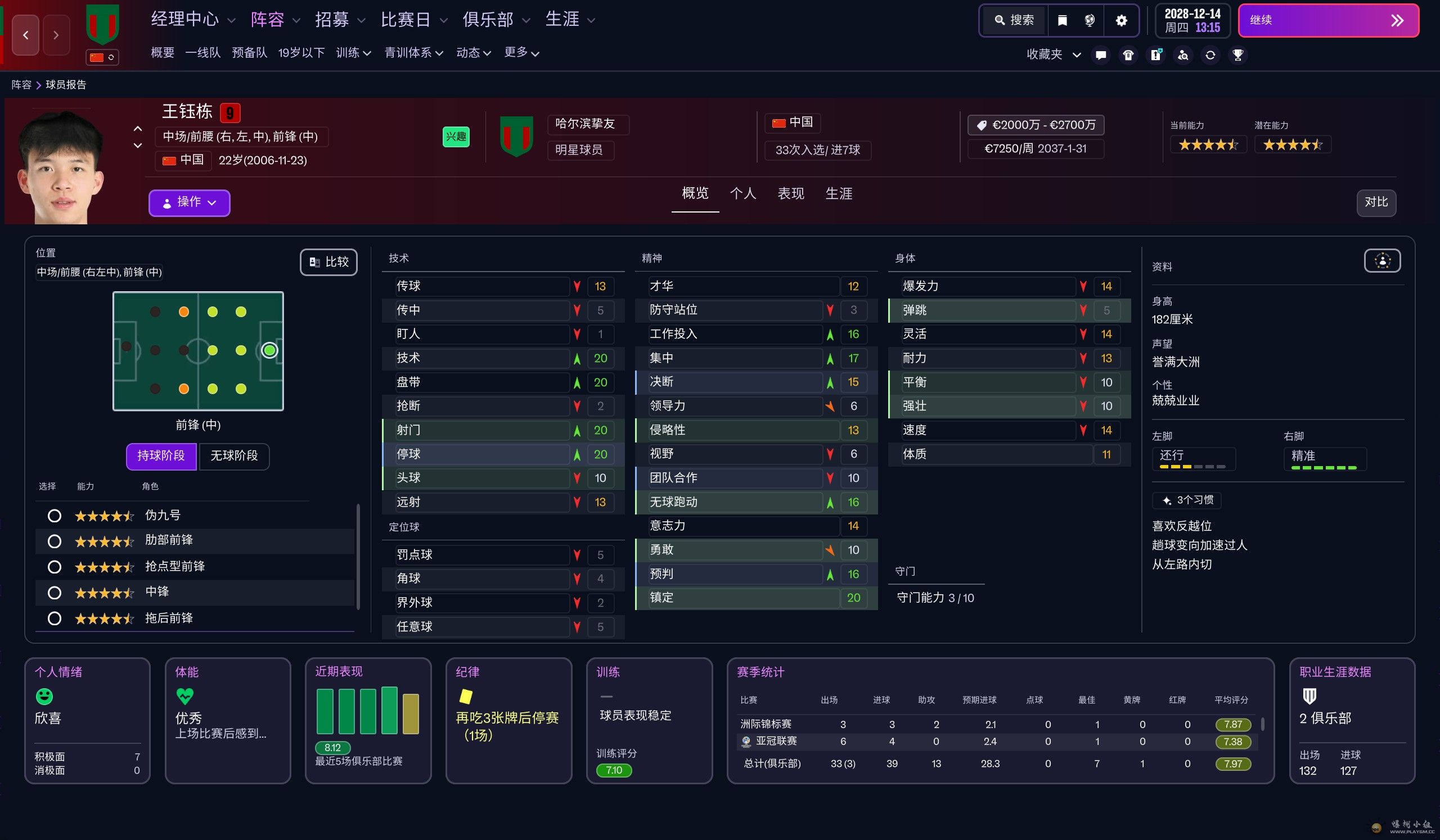
Task: Select the 肋部前锋 role radio button
Action: coord(55,541)
